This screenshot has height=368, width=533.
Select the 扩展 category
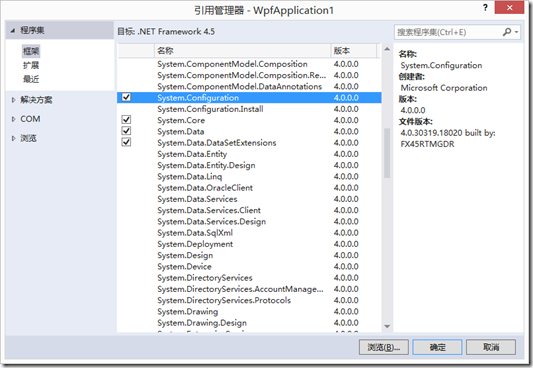(x=31, y=65)
